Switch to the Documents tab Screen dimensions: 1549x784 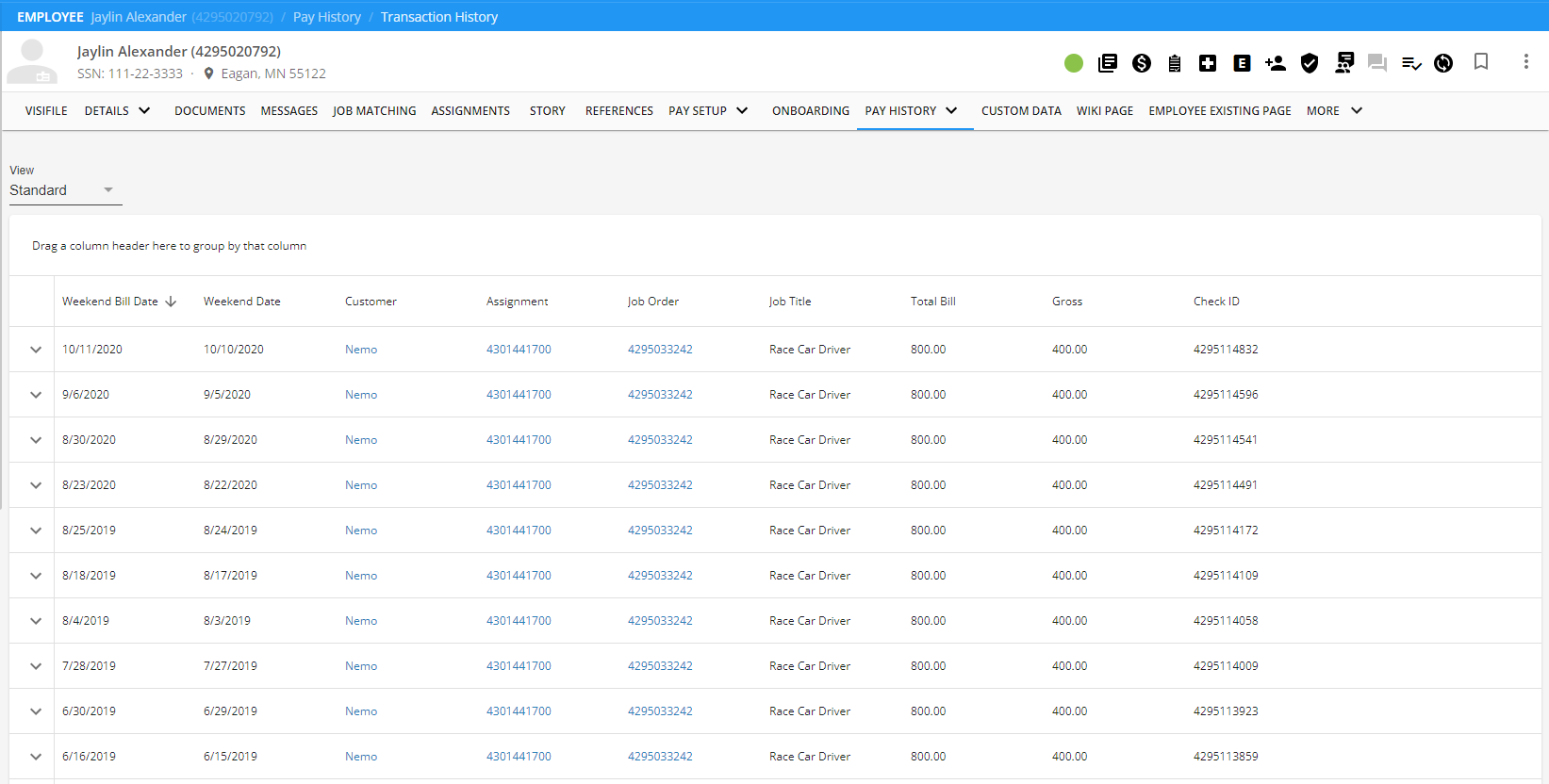click(209, 111)
